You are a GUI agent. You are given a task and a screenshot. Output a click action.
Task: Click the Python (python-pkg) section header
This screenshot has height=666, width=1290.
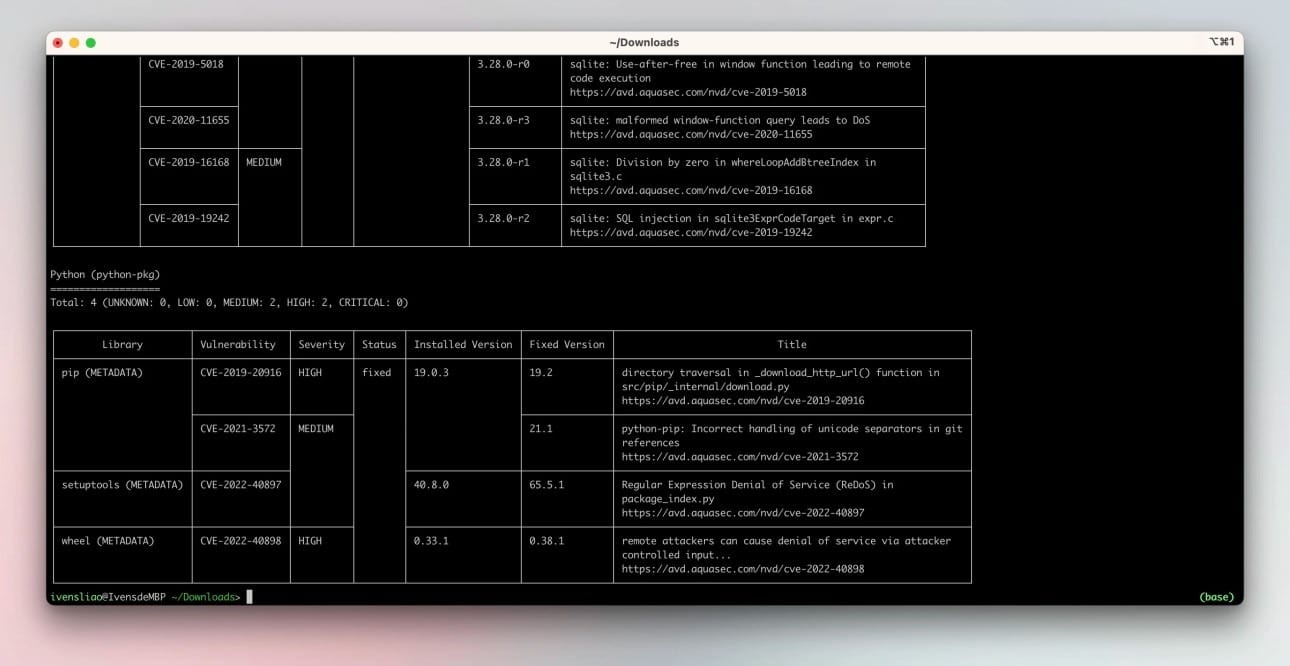[104, 273]
